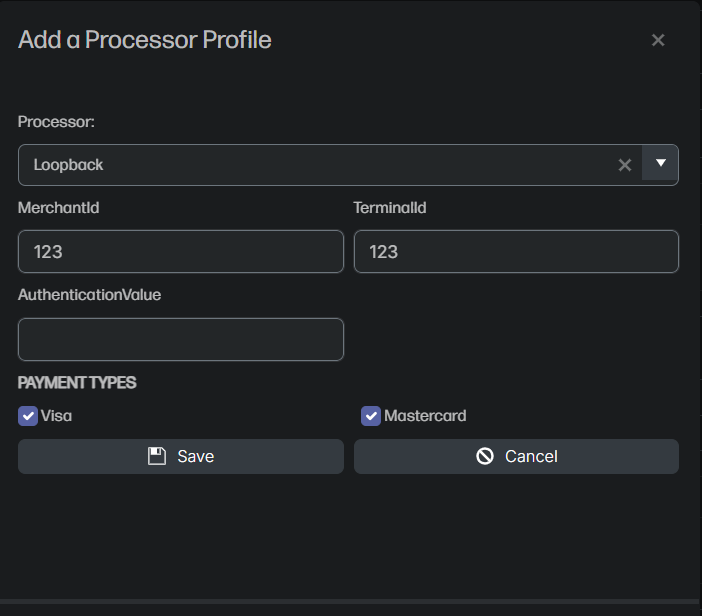The height and width of the screenshot is (616, 702).
Task: Click into the empty AuthenticationValue field
Action: pyautogui.click(x=181, y=339)
